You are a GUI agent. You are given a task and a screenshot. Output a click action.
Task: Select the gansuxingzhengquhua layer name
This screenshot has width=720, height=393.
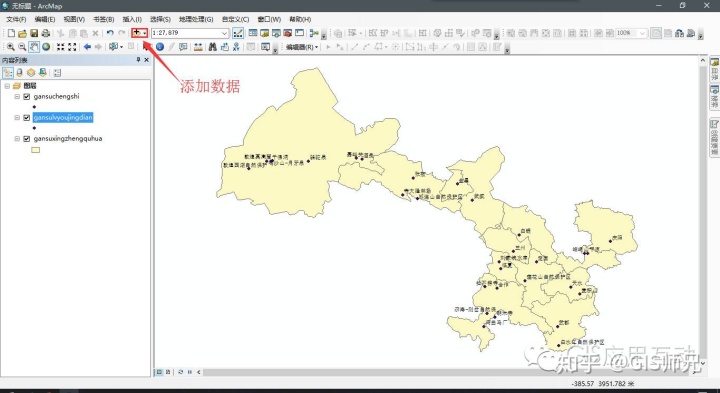68,139
